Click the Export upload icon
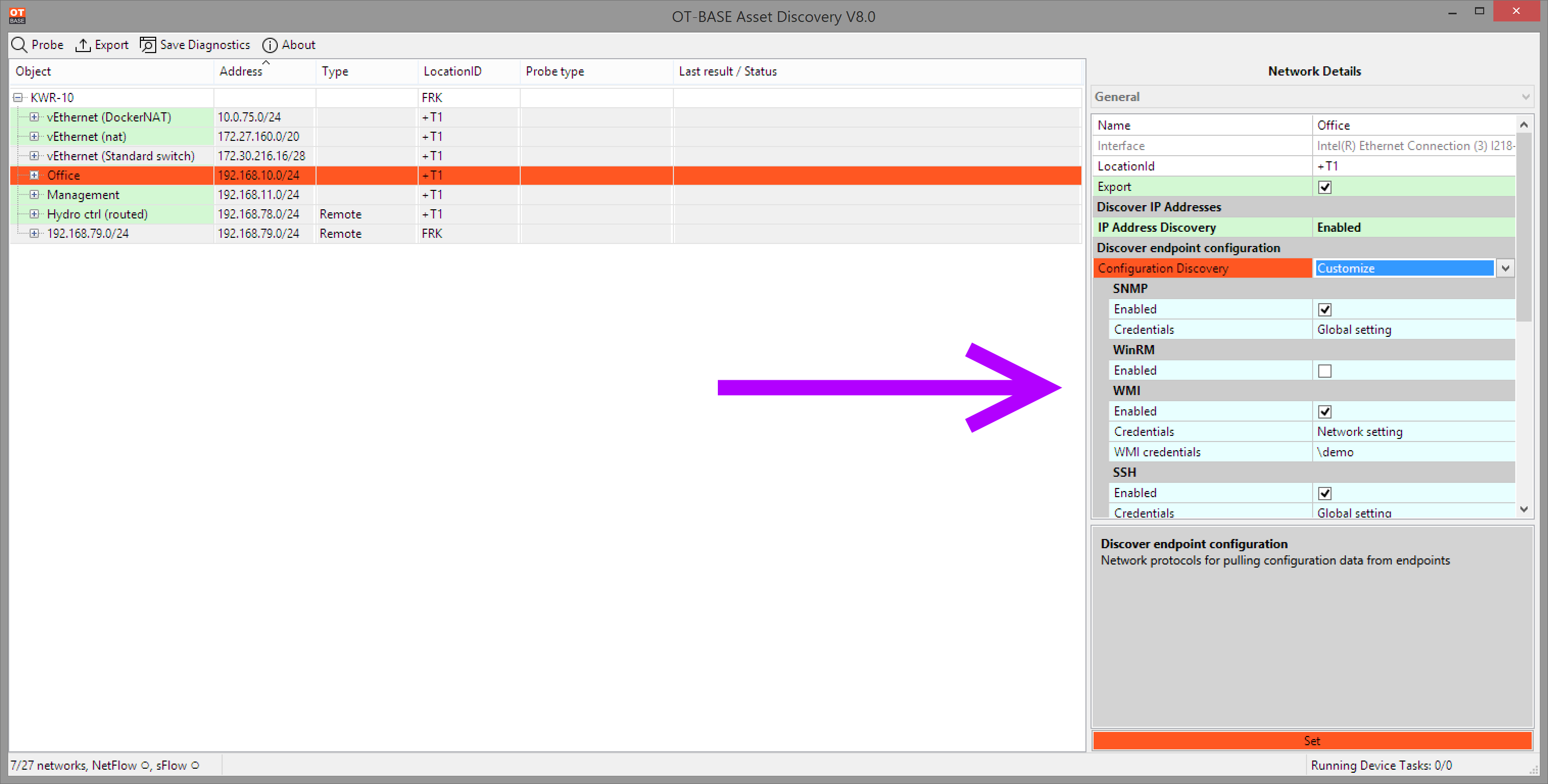The image size is (1548, 784). (82, 45)
